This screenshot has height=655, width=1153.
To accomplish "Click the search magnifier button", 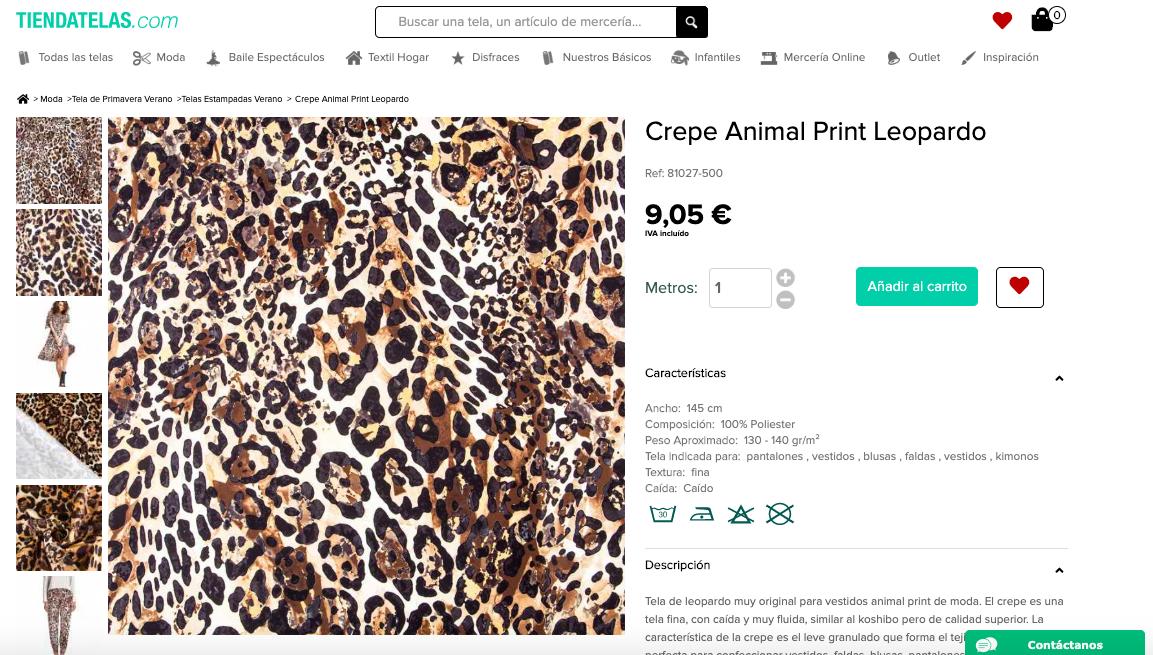I will click(691, 22).
